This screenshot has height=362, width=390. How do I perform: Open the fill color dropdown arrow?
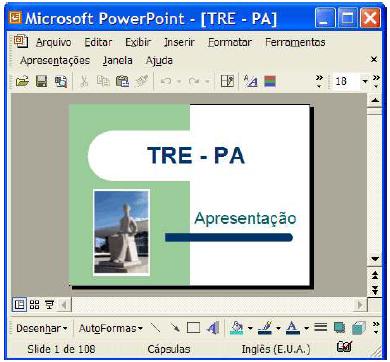250,329
